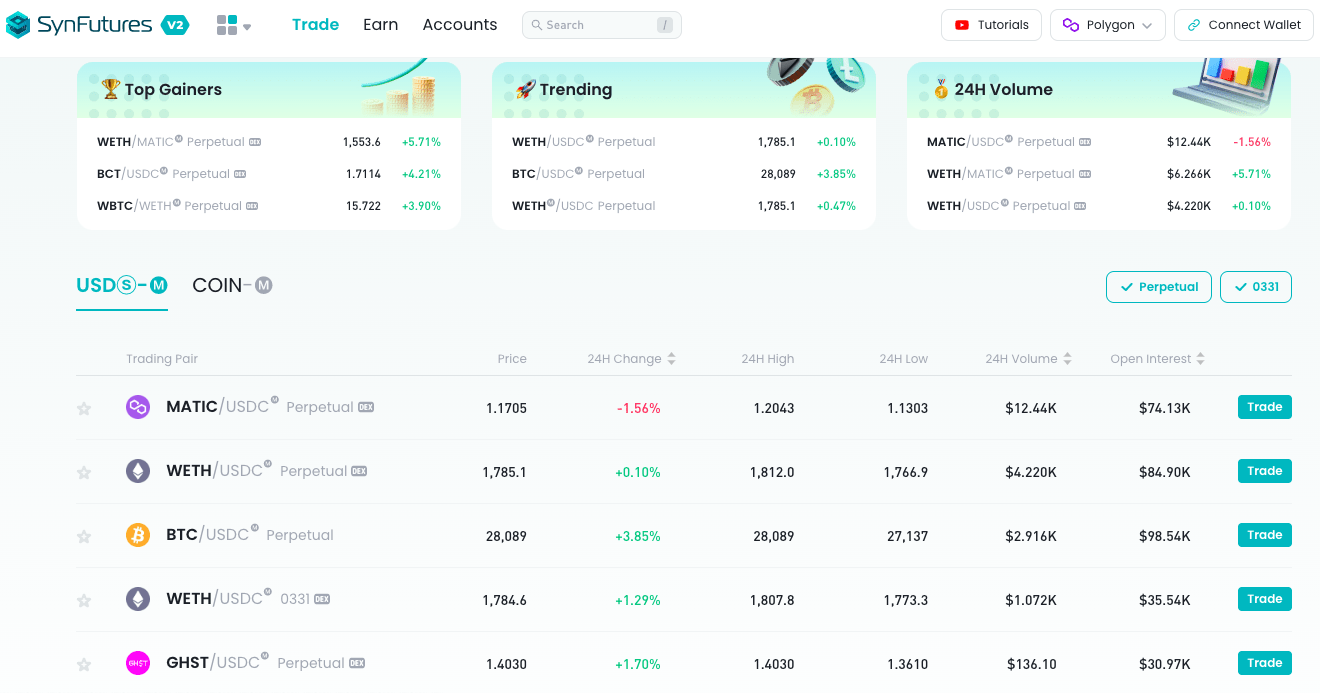Toggle the Perpetual filter

pos(1159,287)
